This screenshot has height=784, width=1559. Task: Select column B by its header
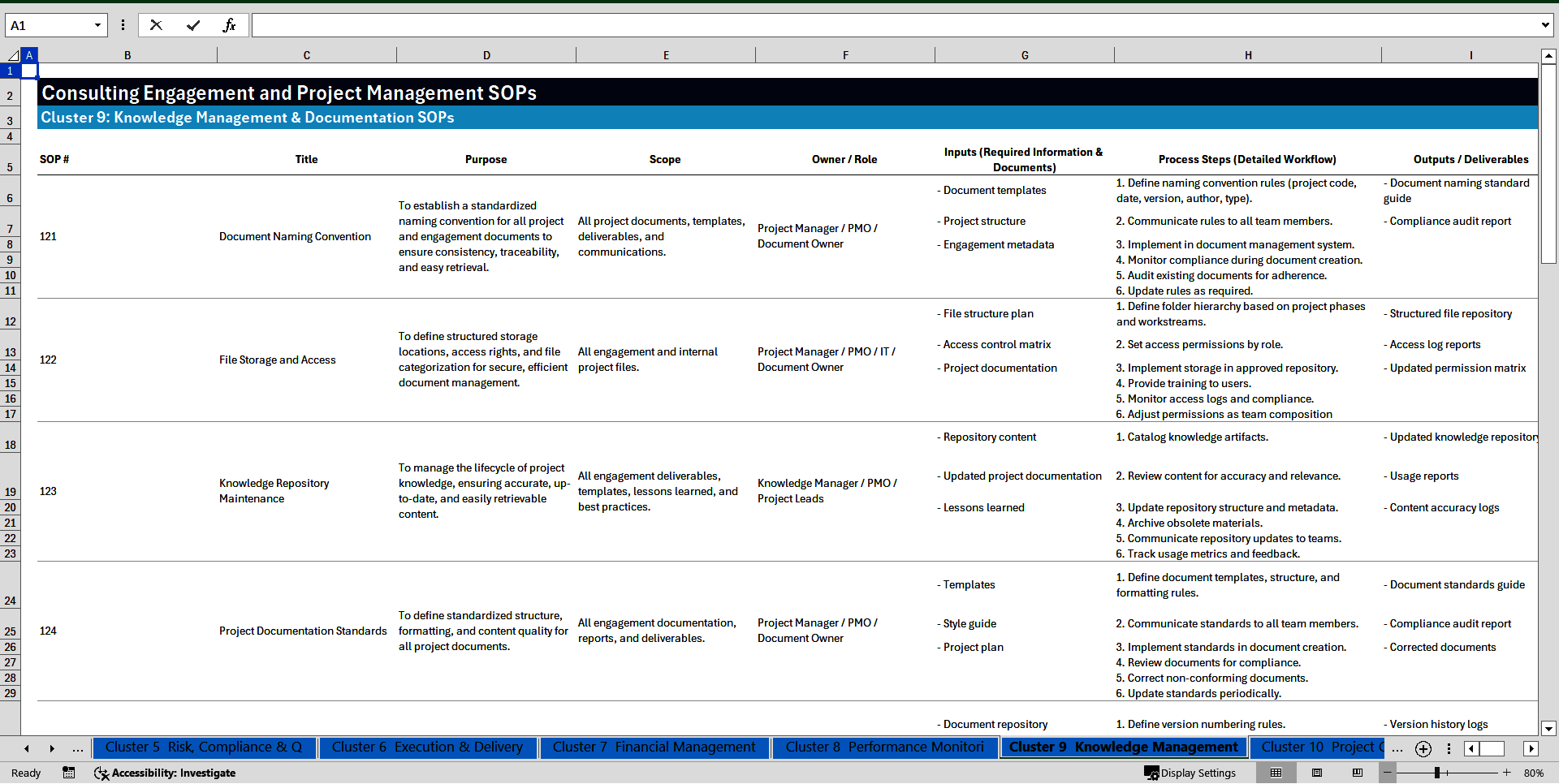(127, 54)
